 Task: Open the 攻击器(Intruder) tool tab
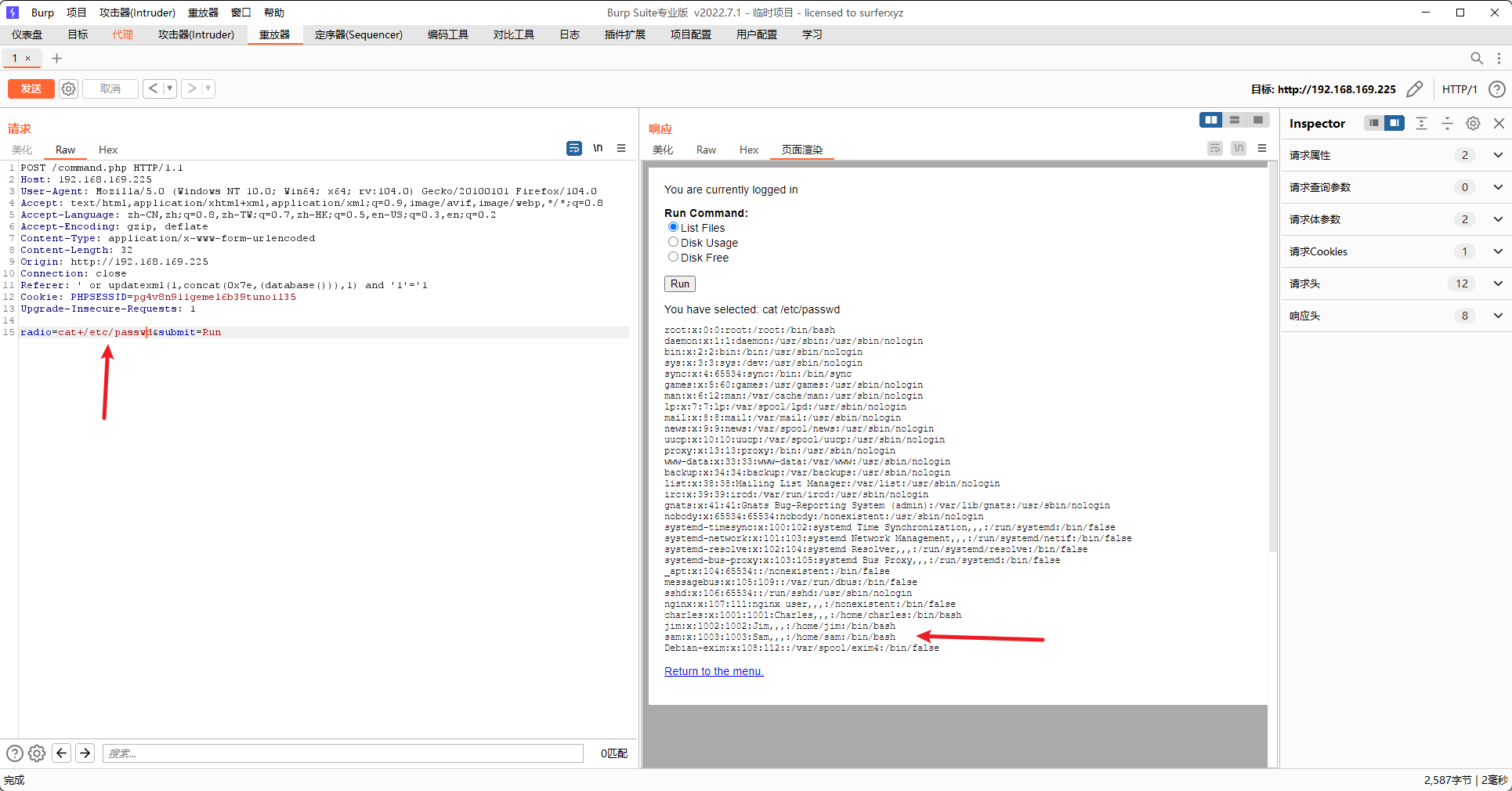tap(196, 34)
